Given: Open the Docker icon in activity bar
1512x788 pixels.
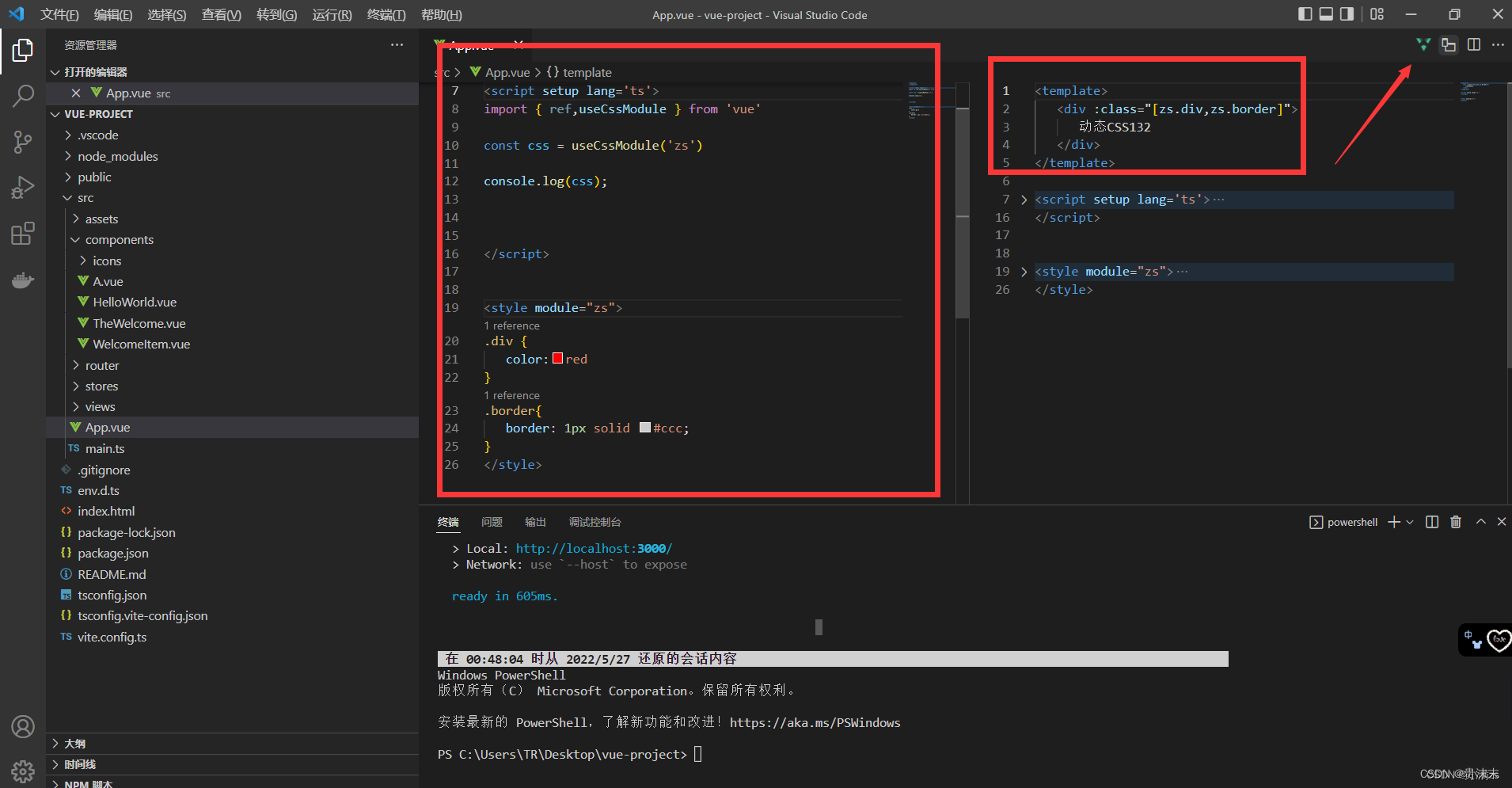Looking at the screenshot, I should point(23,280).
